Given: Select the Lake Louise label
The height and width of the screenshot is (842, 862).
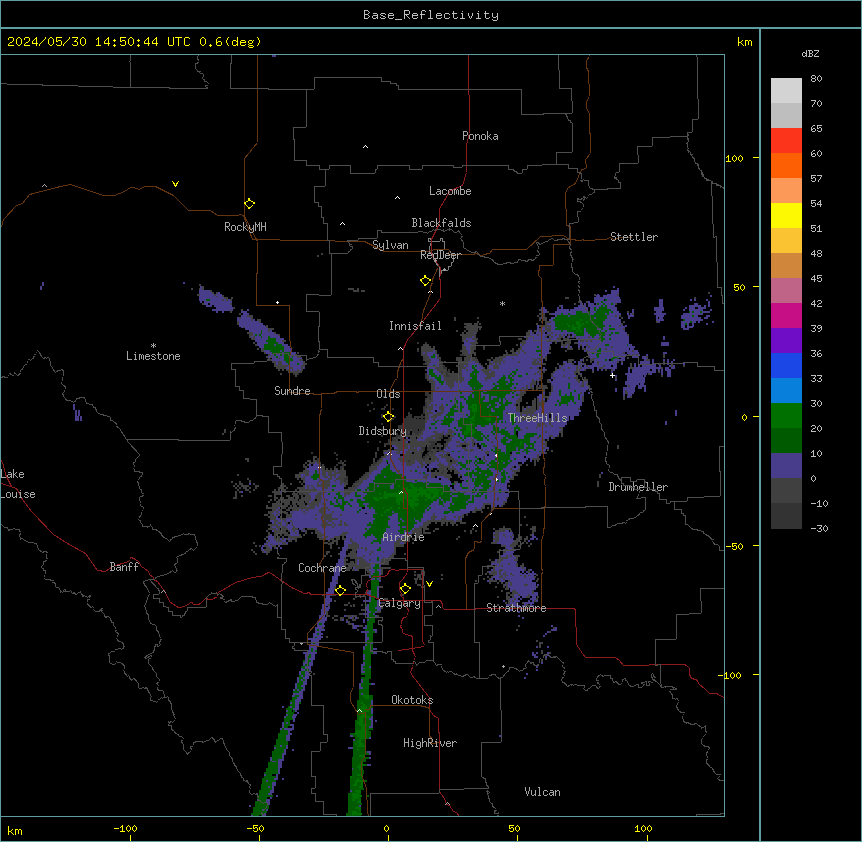Looking at the screenshot, I should point(18,484).
